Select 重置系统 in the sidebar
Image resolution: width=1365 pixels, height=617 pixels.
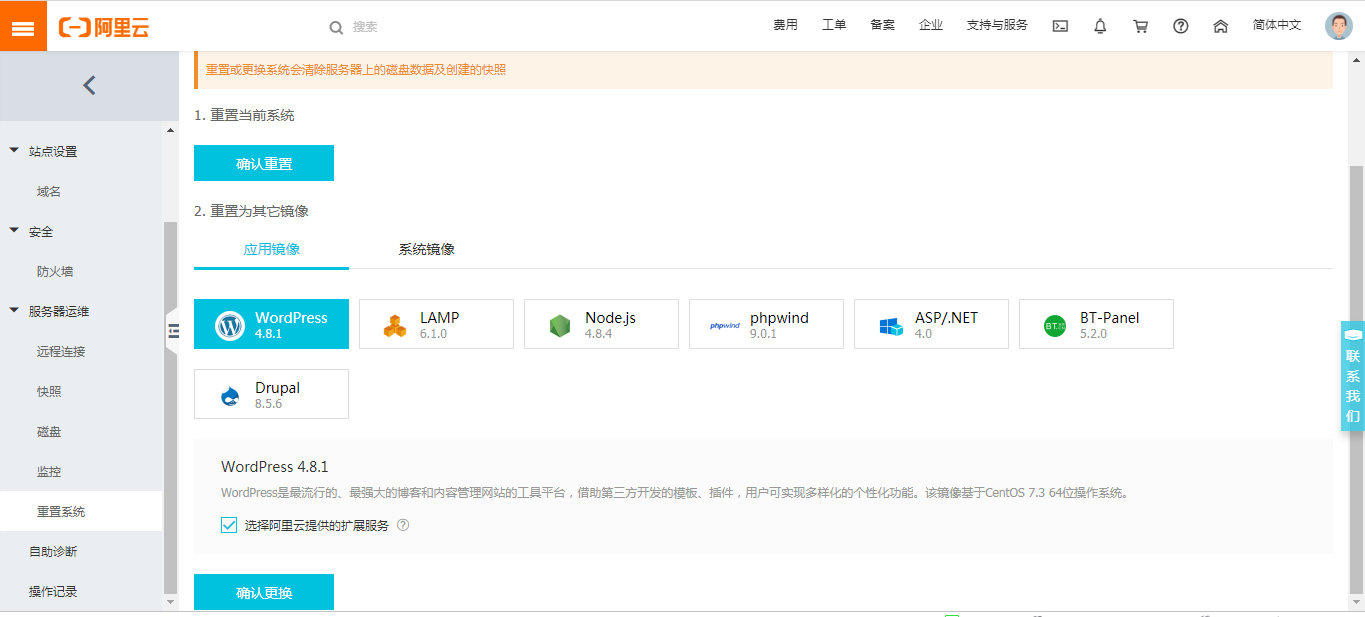[x=81, y=511]
